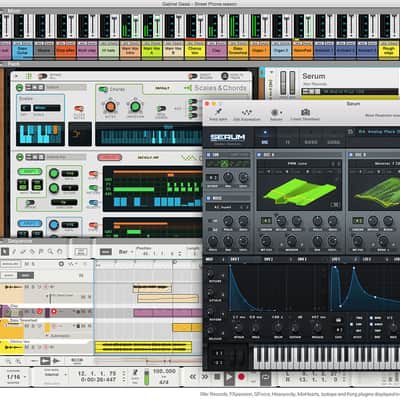The width and height of the screenshot is (400, 400).
Task: Open the Bar snap value dropdown
Action: 126,252
